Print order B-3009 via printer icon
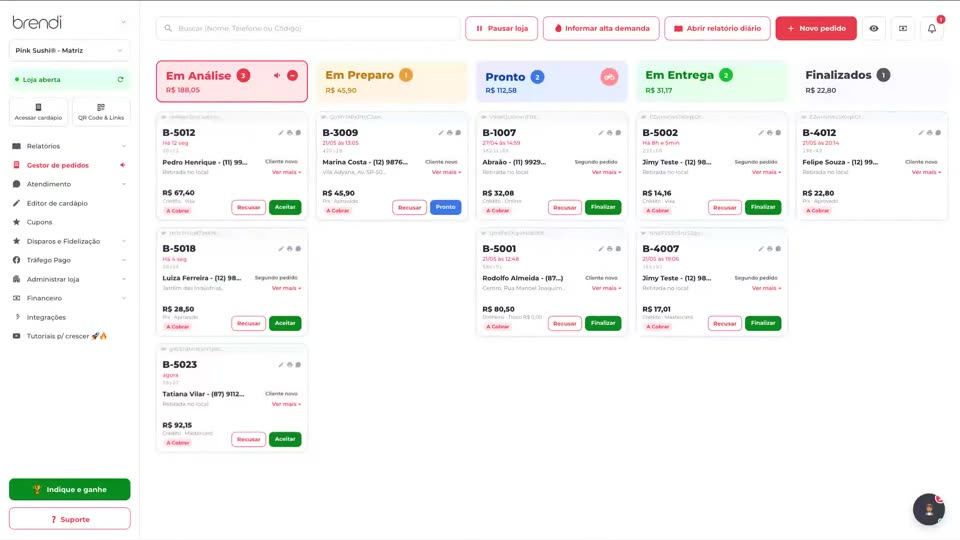This screenshot has height=540, width=960. pos(449,133)
